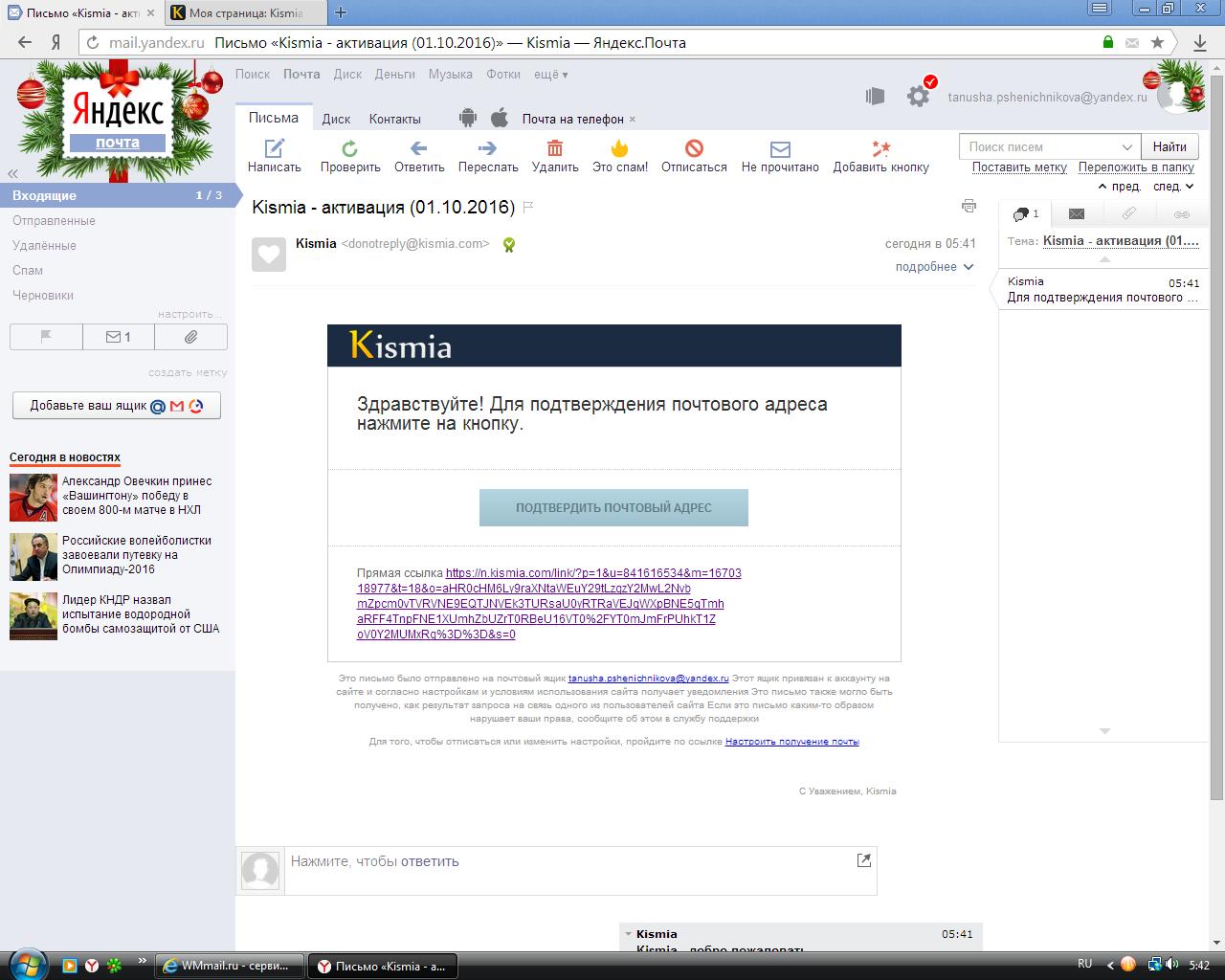Switch to the Диск tab below navigation
Image resolution: width=1225 pixels, height=980 pixels.
point(336,119)
